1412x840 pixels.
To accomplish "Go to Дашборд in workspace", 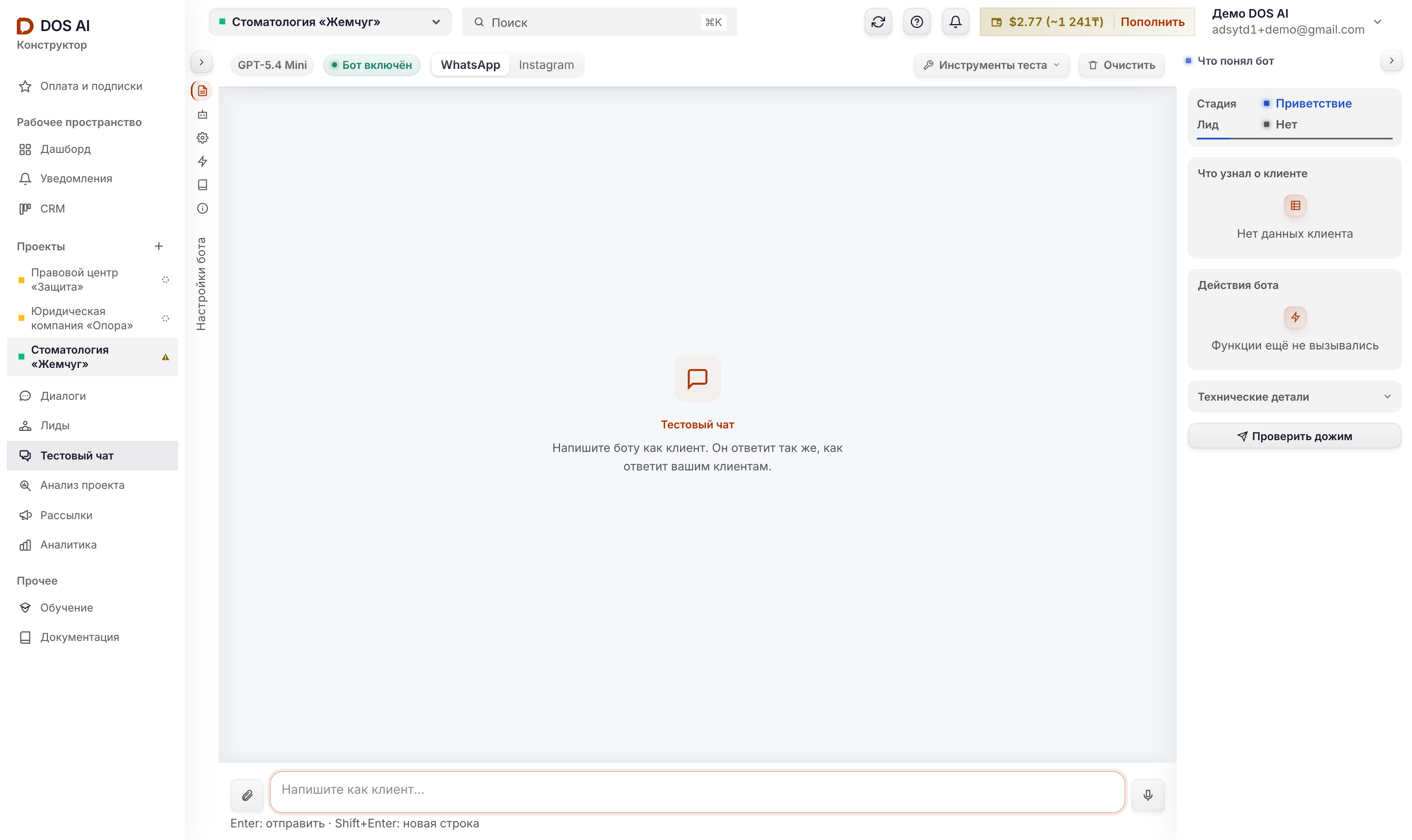I will pos(92,150).
